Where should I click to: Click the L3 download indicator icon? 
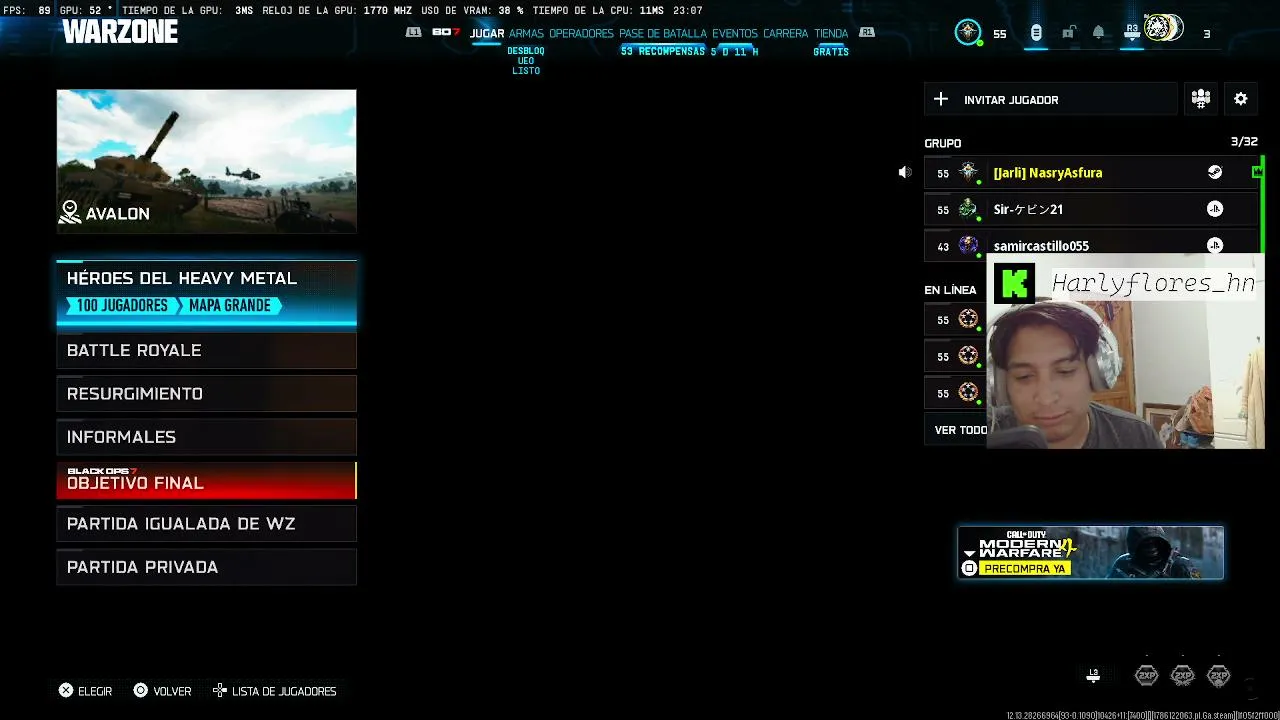click(x=1093, y=676)
